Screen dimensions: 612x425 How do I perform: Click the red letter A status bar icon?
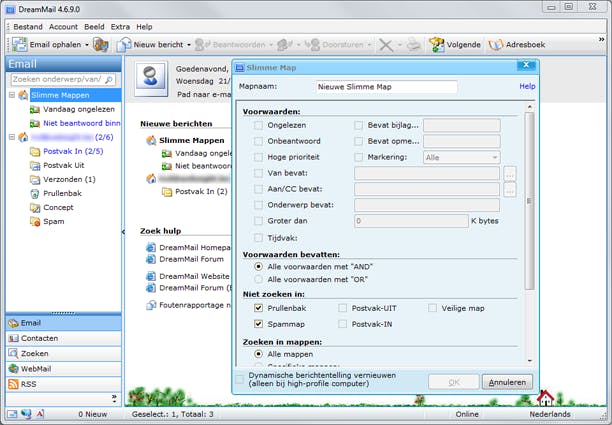[40, 414]
